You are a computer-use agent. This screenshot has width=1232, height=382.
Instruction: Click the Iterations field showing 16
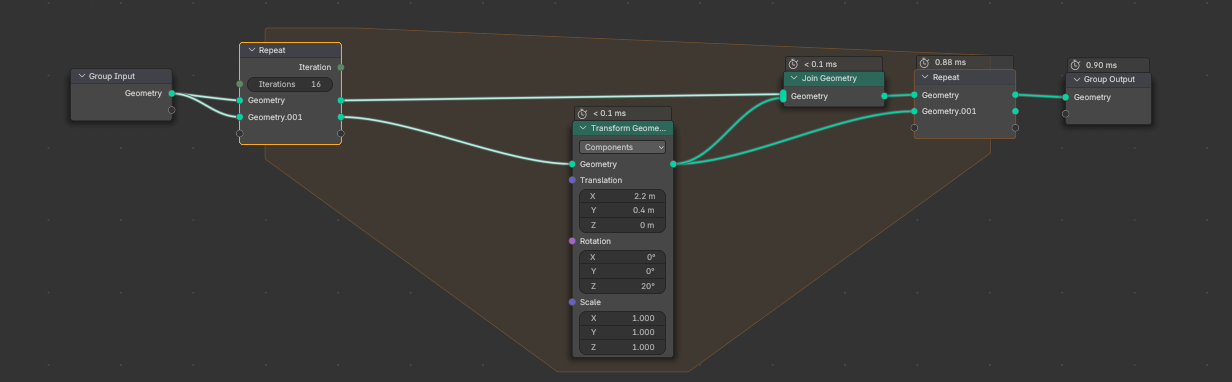pyautogui.click(x=289, y=84)
